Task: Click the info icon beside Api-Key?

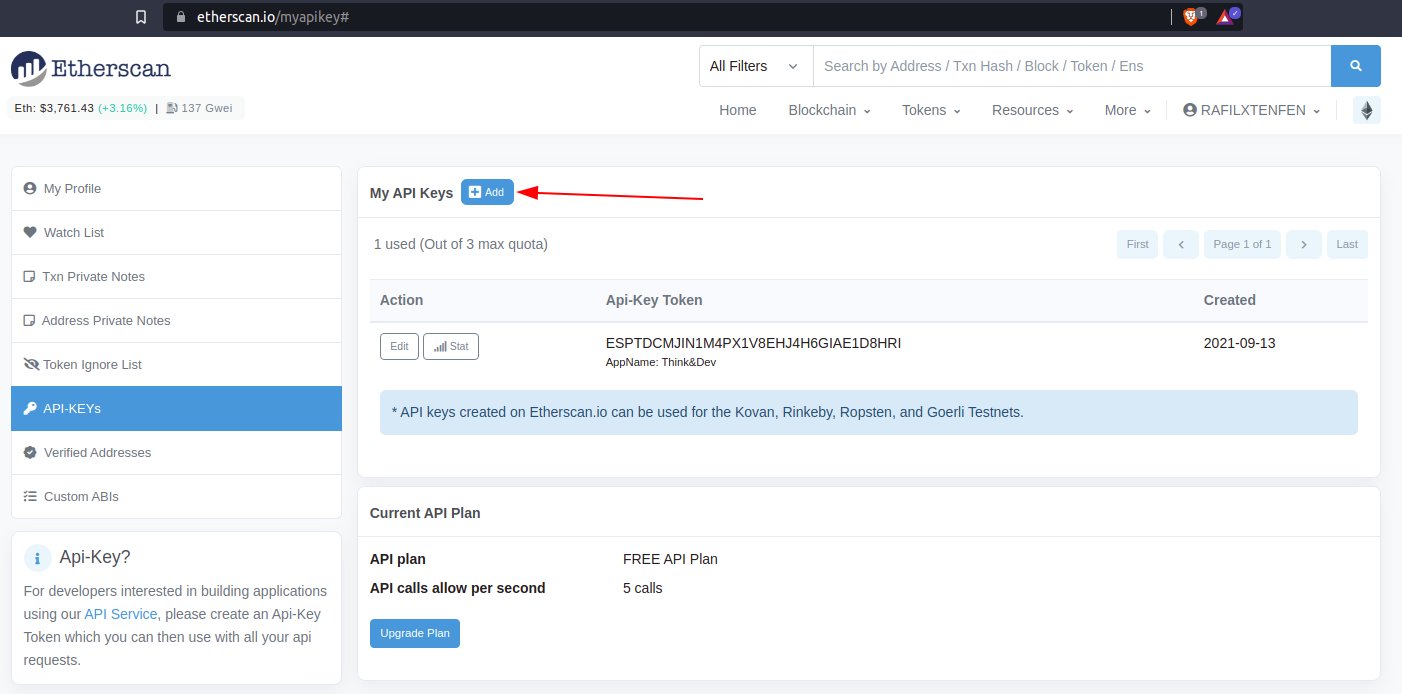Action: [37, 558]
